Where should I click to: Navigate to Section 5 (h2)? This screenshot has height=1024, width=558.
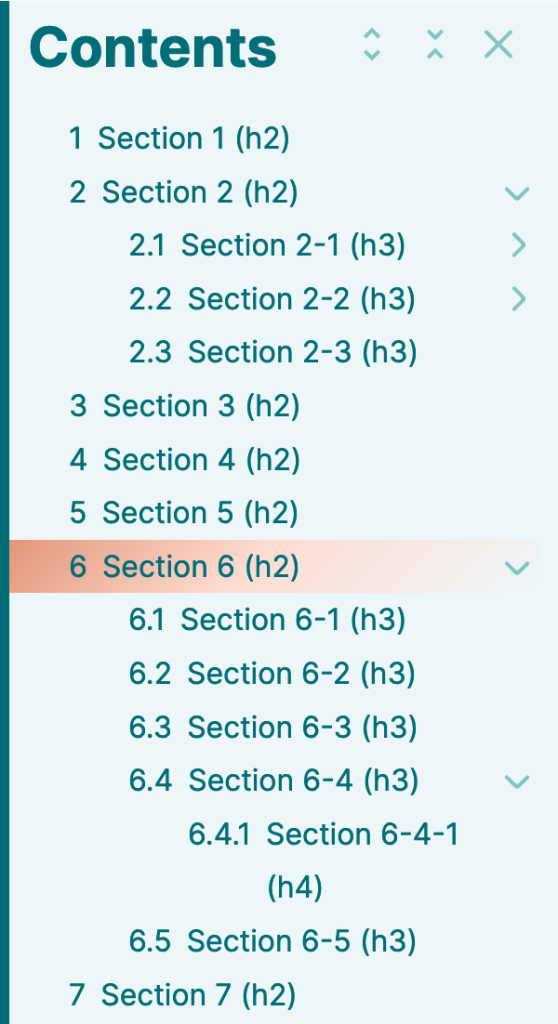coord(184,513)
